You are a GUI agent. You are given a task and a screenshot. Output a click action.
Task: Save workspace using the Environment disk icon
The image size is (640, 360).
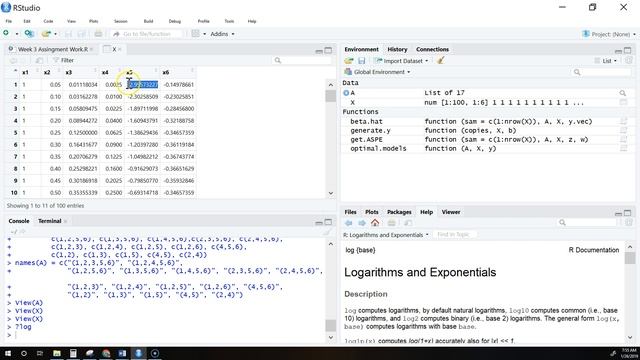click(x=362, y=61)
